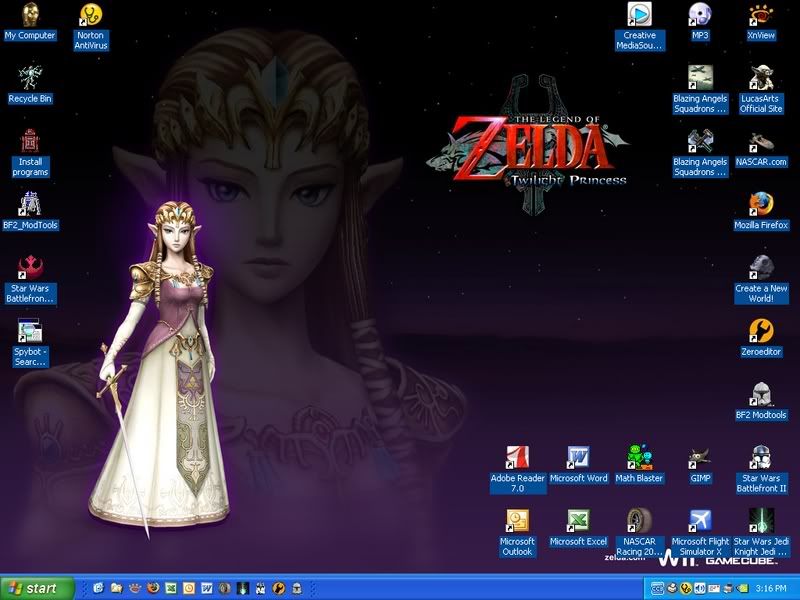This screenshot has width=800, height=600.
Task: Launch Norton AntiVirus from the desktop
Action: [91, 26]
